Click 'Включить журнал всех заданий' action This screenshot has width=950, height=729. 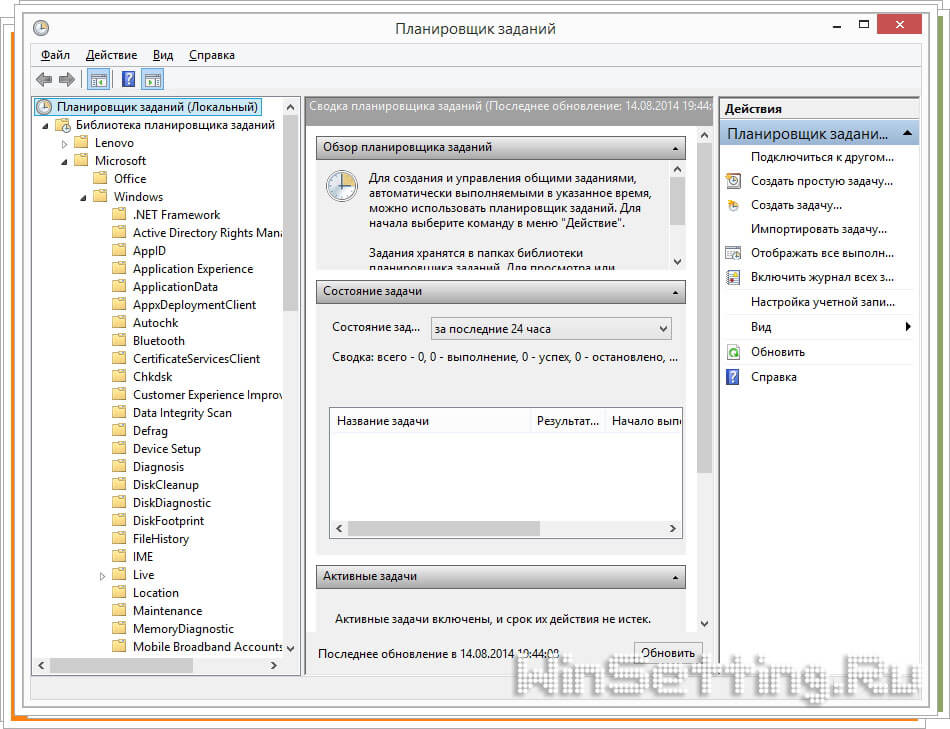click(x=822, y=277)
